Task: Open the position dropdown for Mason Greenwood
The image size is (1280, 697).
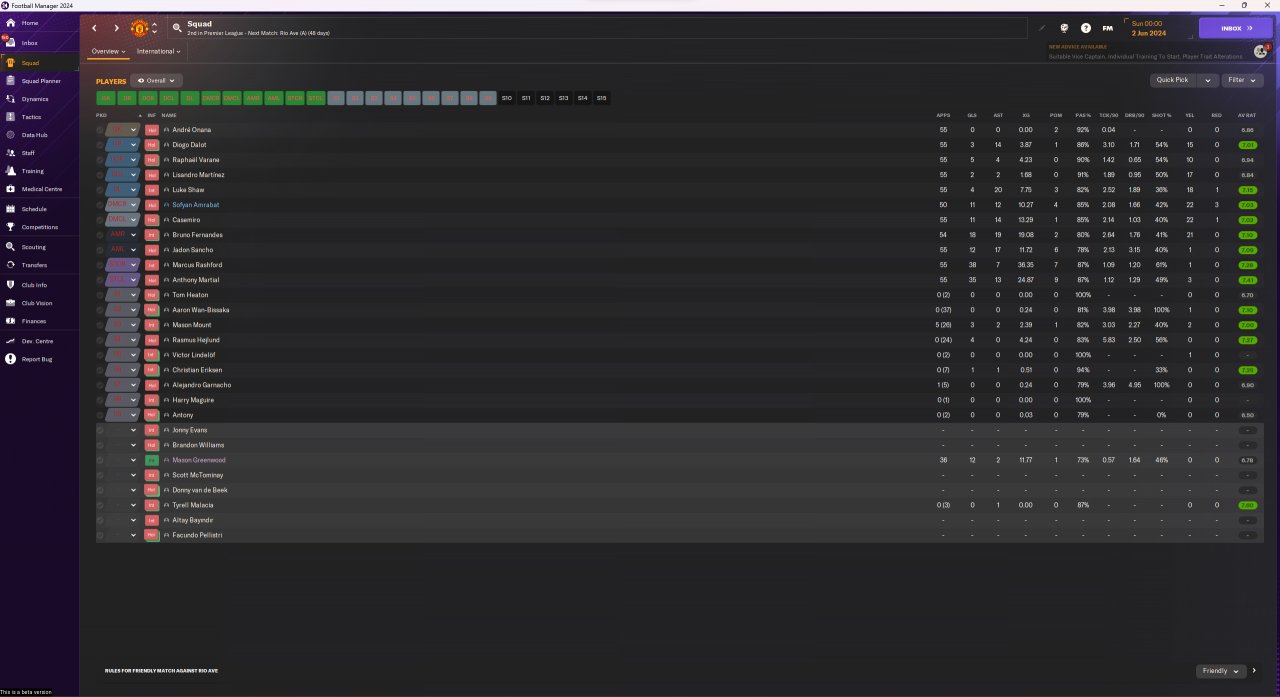Action: (133, 460)
